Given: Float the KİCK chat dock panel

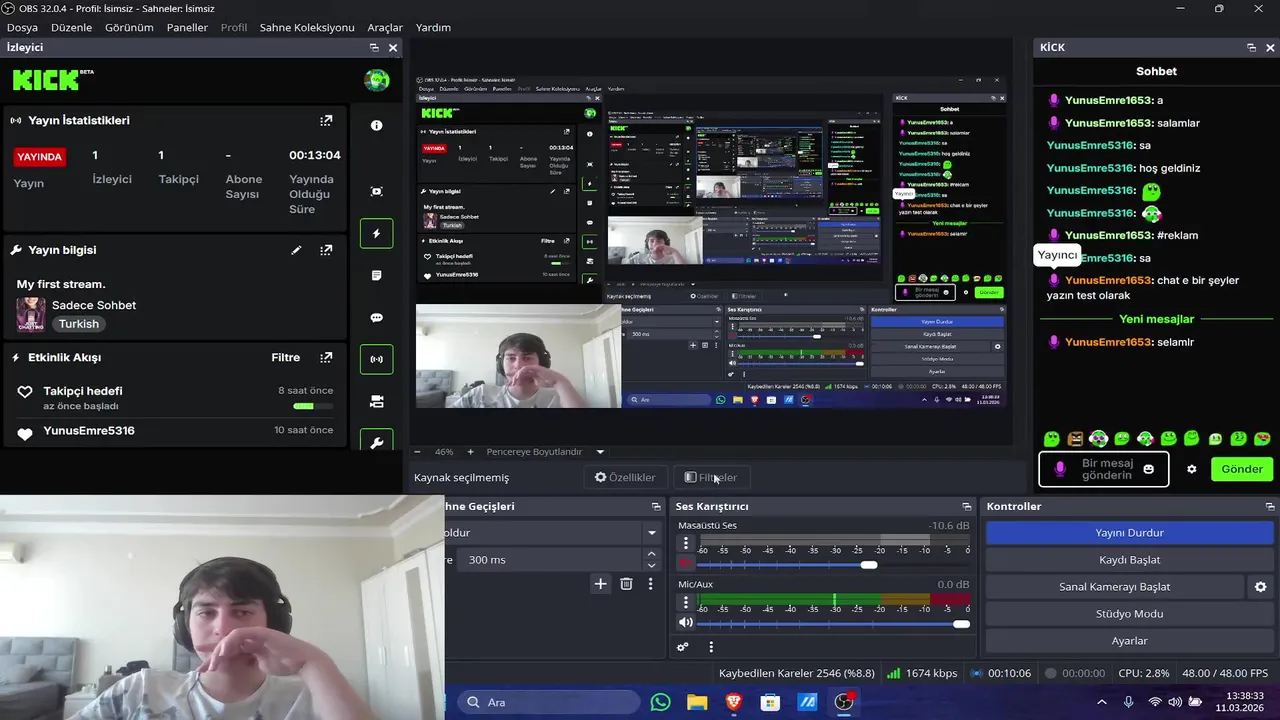Looking at the screenshot, I should 1251,47.
